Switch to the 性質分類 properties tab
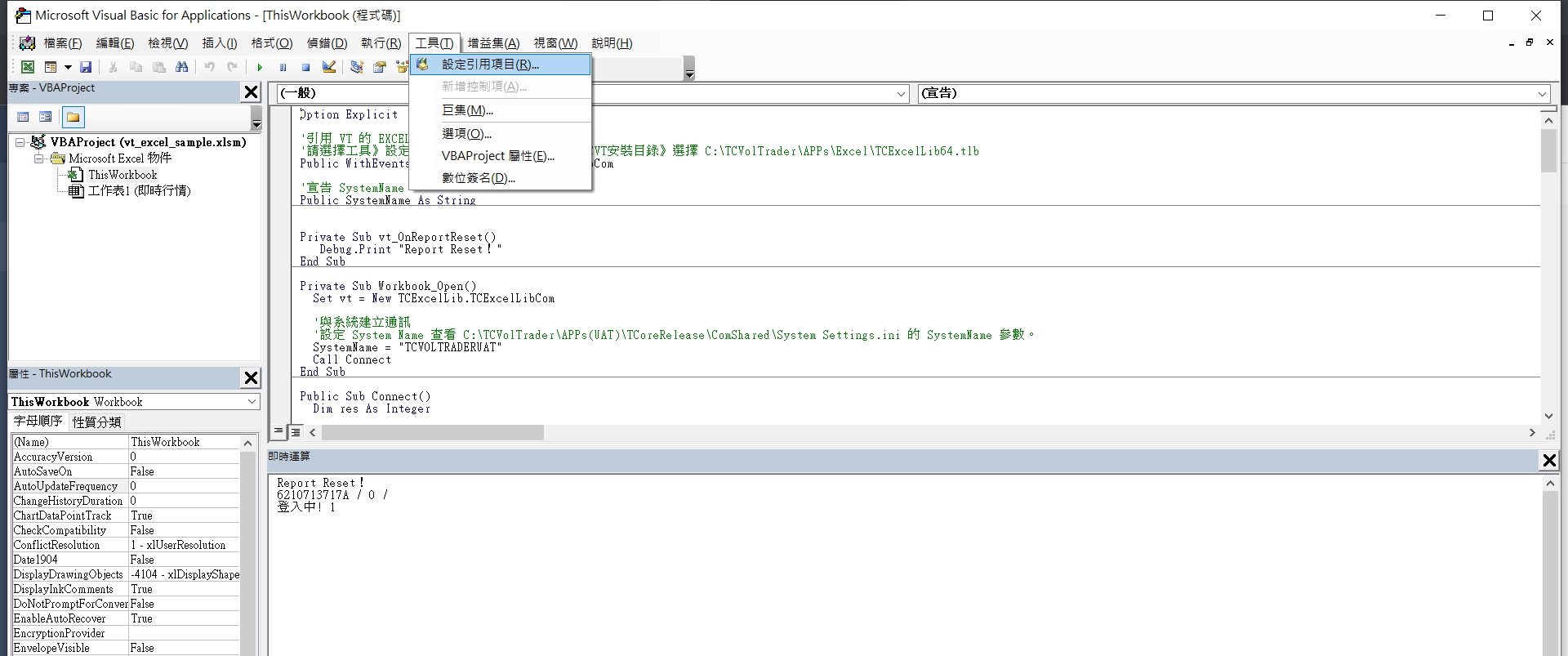Image resolution: width=1568 pixels, height=656 pixels. click(x=97, y=422)
